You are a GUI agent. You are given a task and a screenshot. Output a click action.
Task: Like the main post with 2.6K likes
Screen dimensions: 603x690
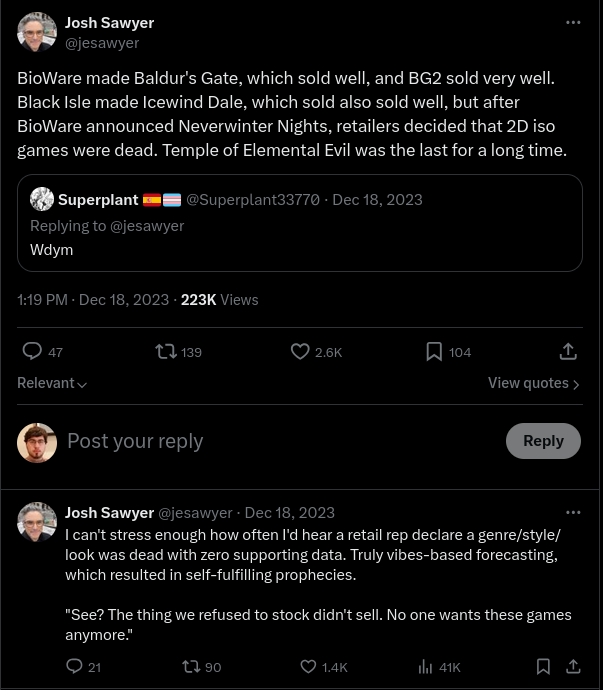[x=300, y=351]
